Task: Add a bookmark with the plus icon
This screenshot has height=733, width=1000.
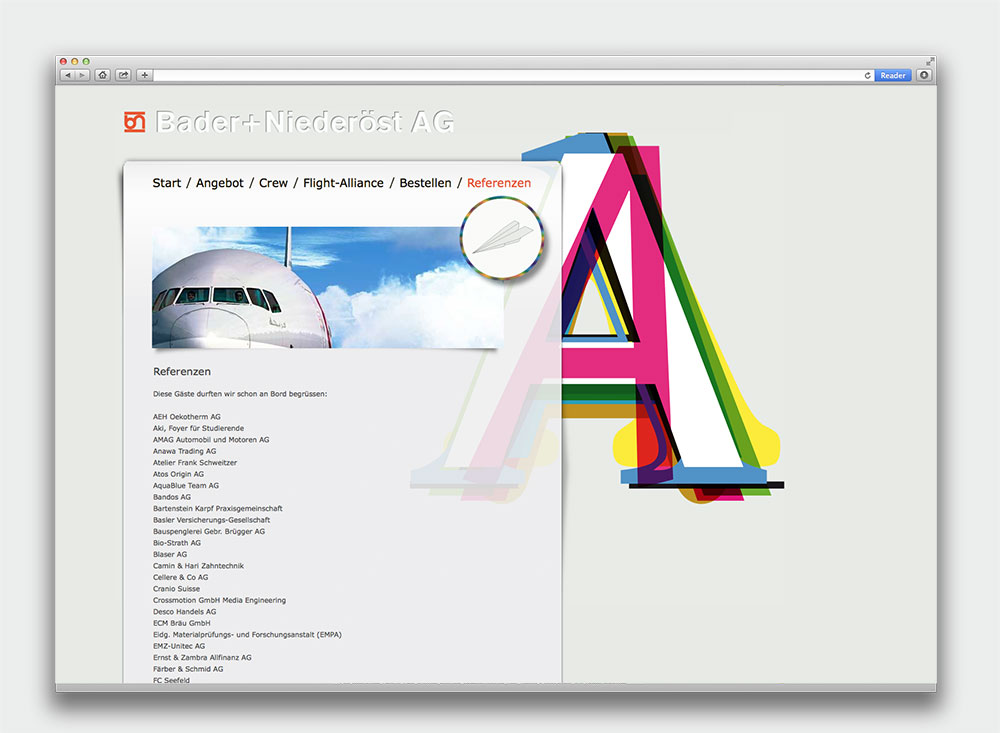Action: click(145, 75)
